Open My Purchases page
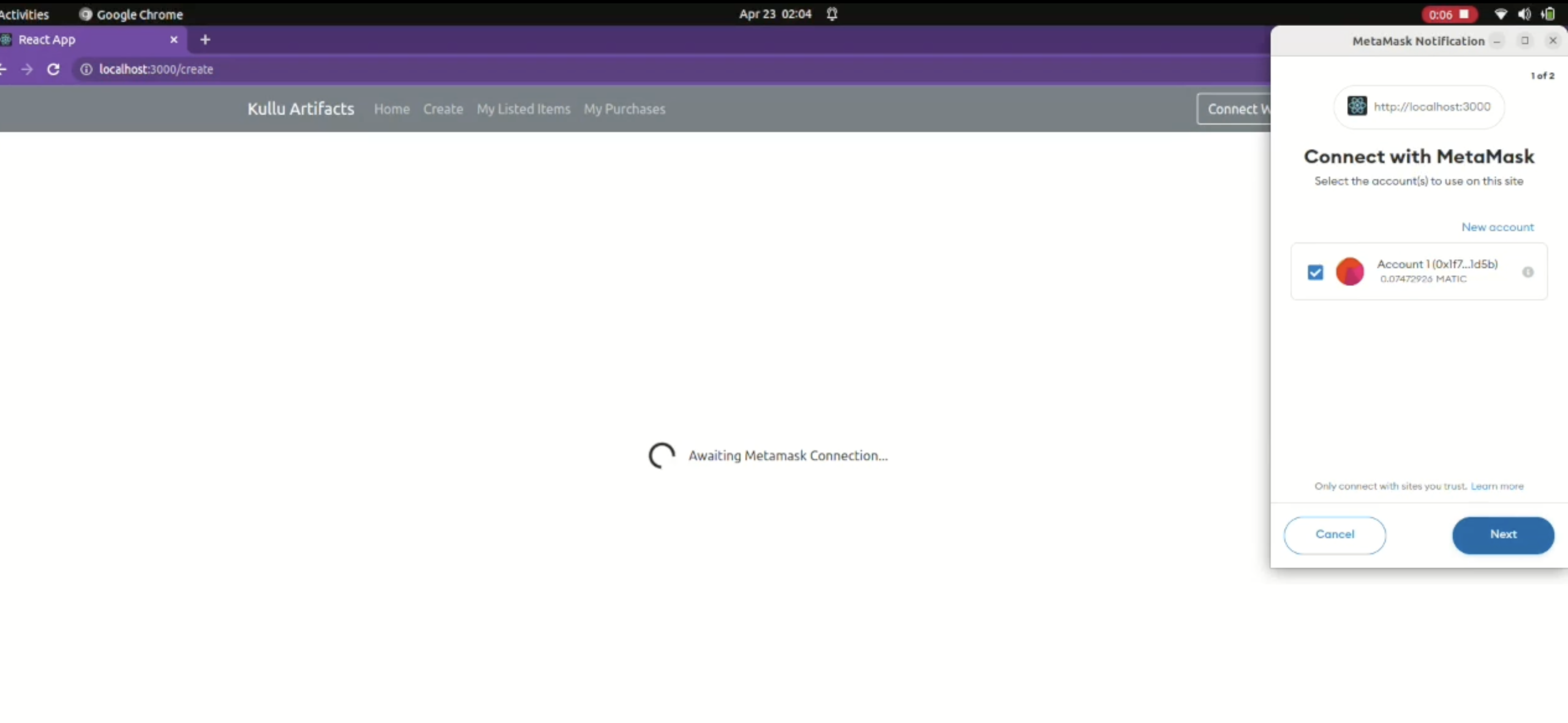This screenshot has width=1568, height=723. (x=624, y=109)
